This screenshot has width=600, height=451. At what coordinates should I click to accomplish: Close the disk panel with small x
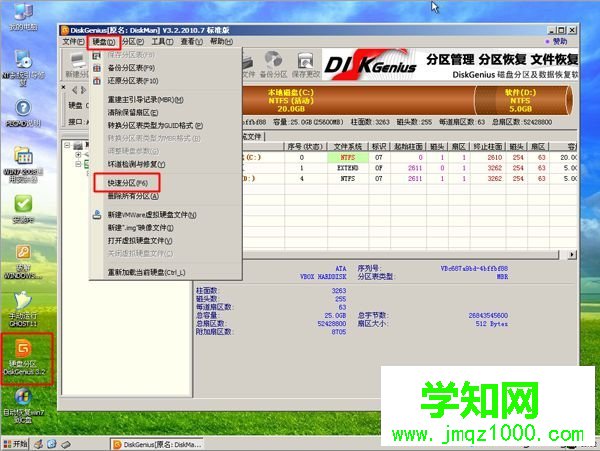coord(64,87)
